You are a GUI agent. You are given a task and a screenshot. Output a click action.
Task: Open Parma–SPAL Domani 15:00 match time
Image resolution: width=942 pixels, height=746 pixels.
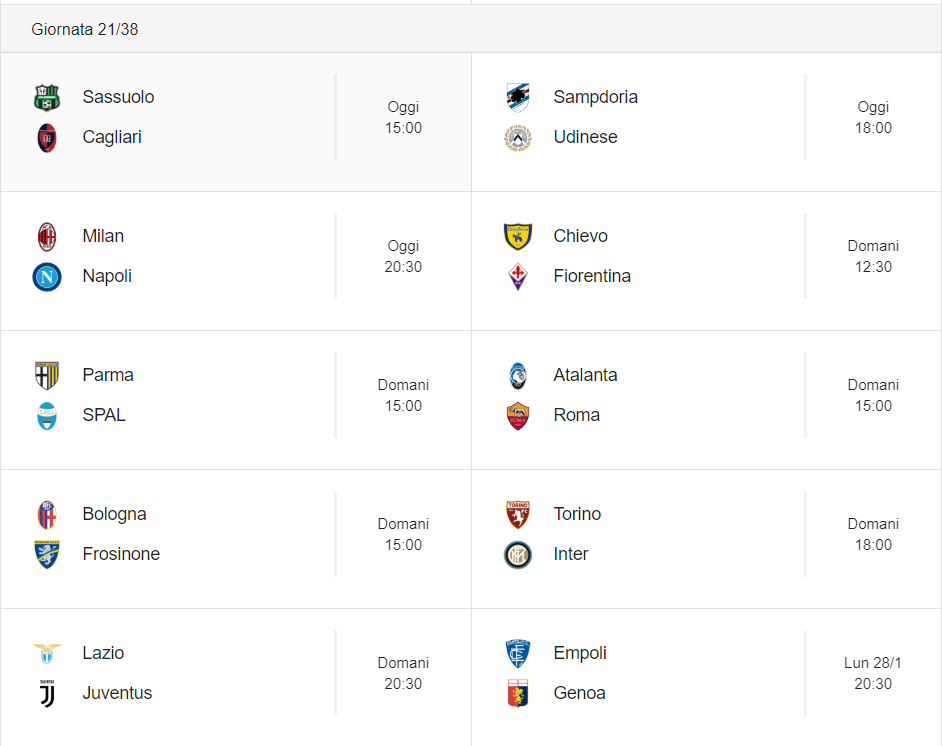click(x=403, y=395)
